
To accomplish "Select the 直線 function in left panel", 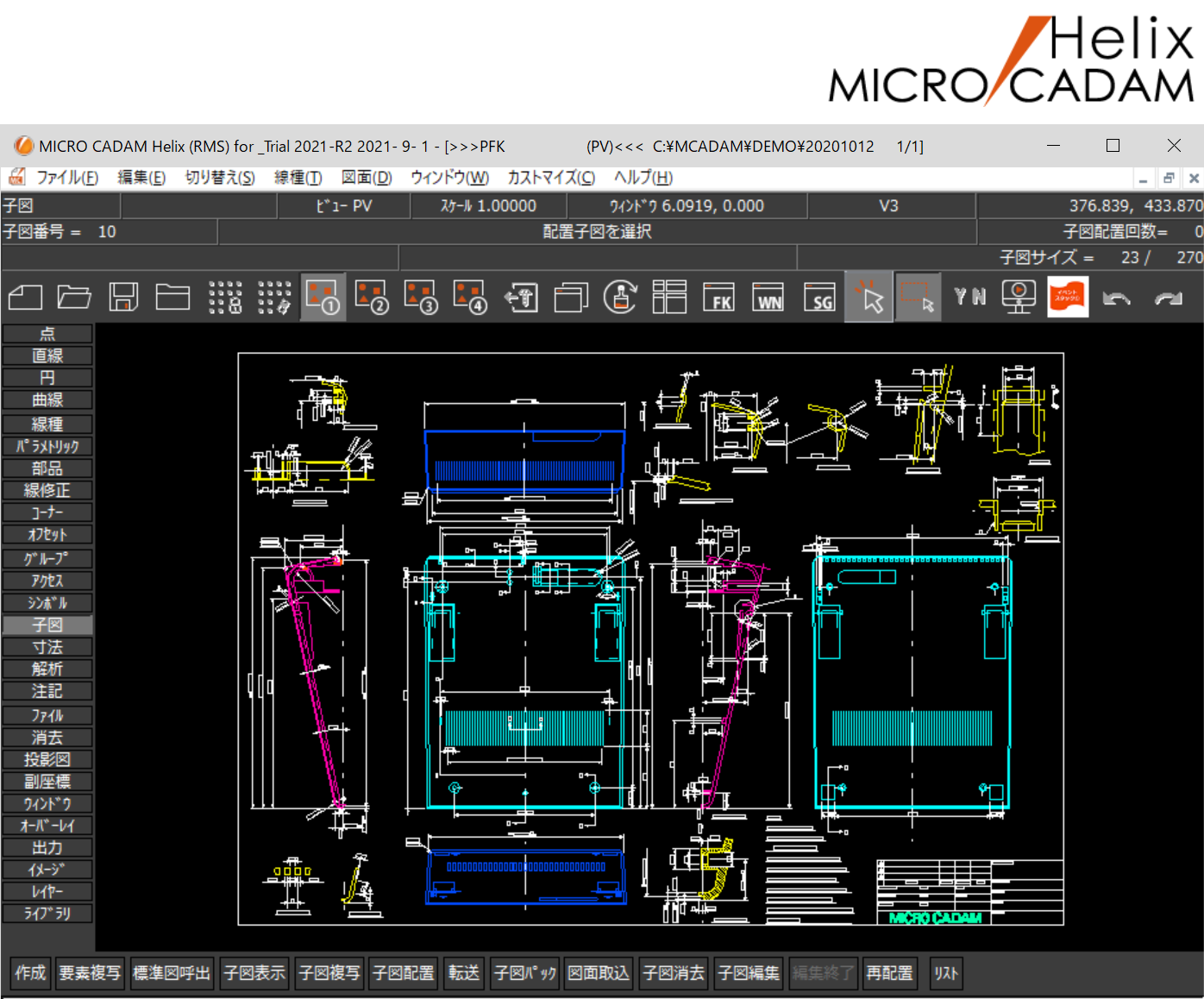I will click(x=47, y=355).
